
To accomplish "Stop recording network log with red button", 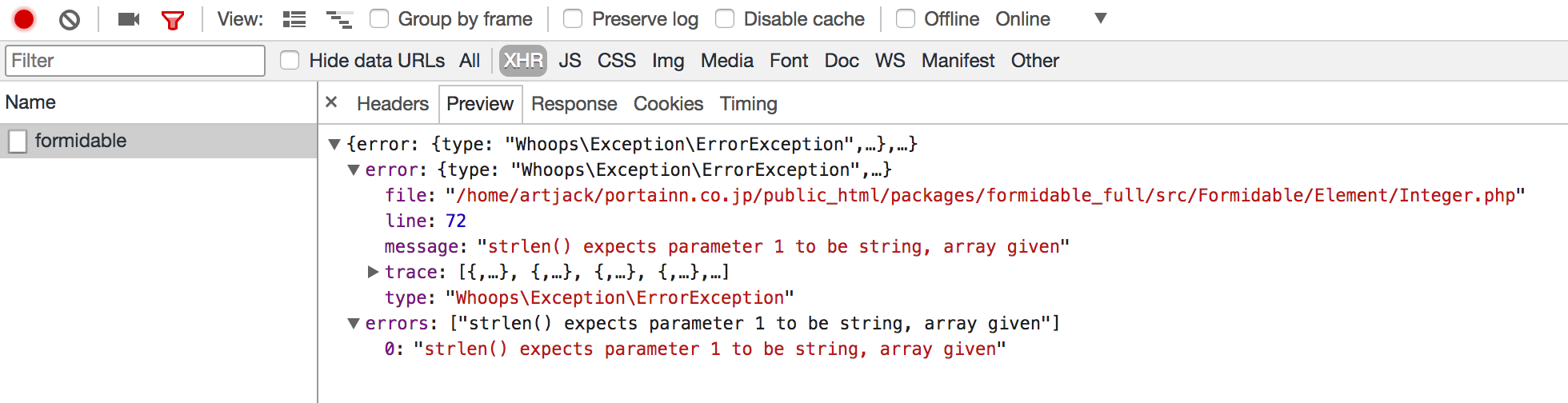I will 24,19.
